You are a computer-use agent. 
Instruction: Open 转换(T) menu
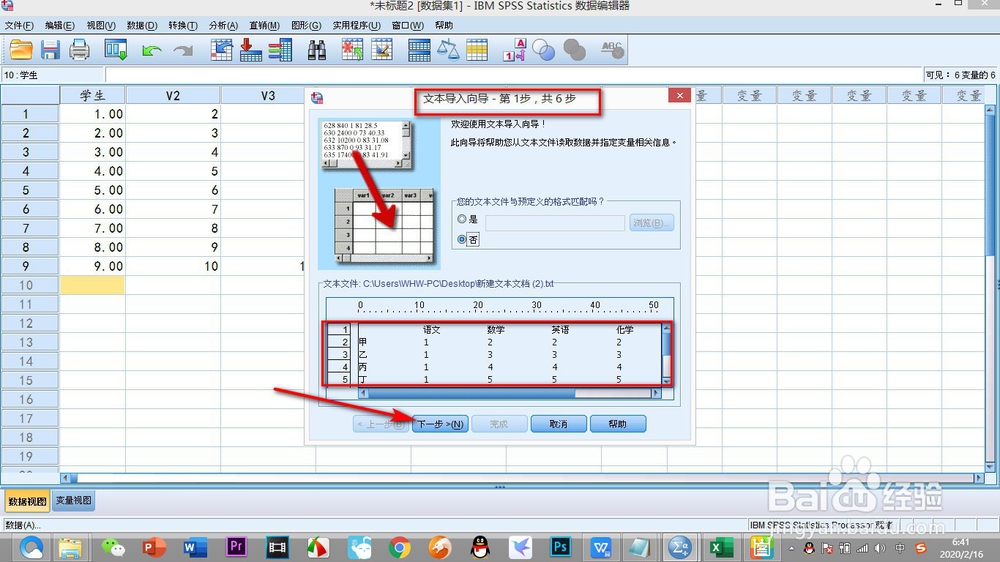pyautogui.click(x=183, y=26)
